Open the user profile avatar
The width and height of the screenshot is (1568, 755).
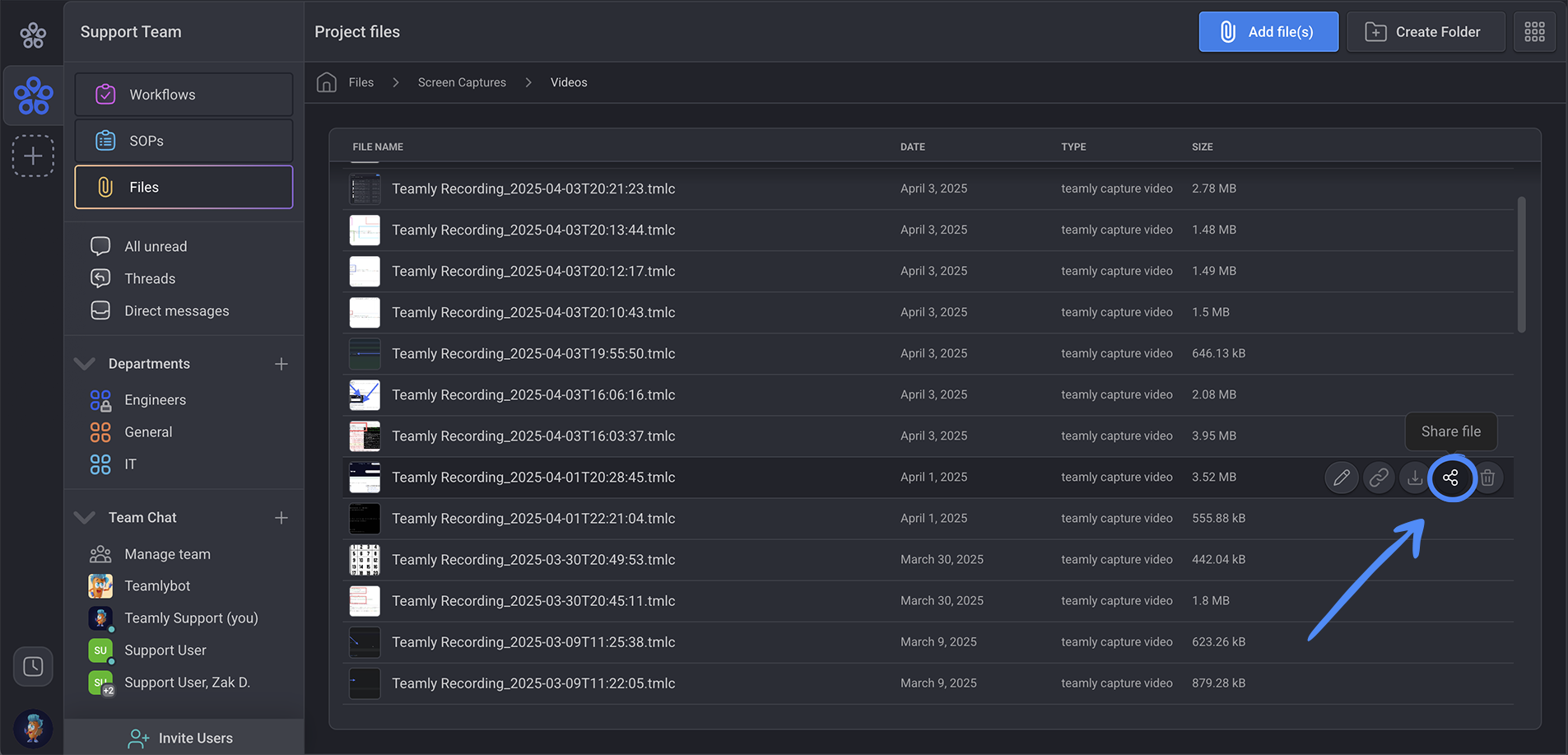point(33,729)
